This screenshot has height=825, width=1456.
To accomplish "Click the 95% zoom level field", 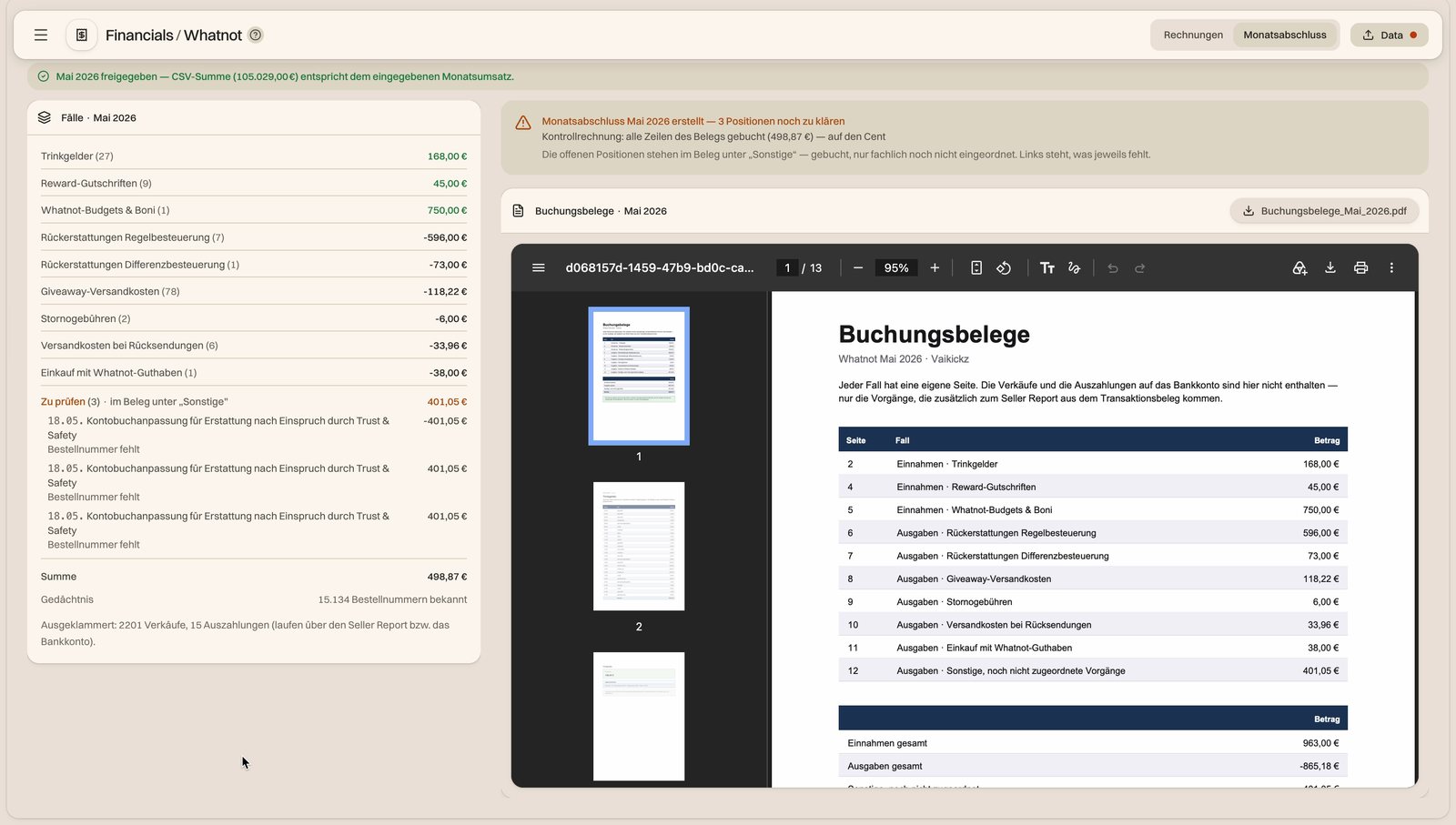I will coord(896,267).
